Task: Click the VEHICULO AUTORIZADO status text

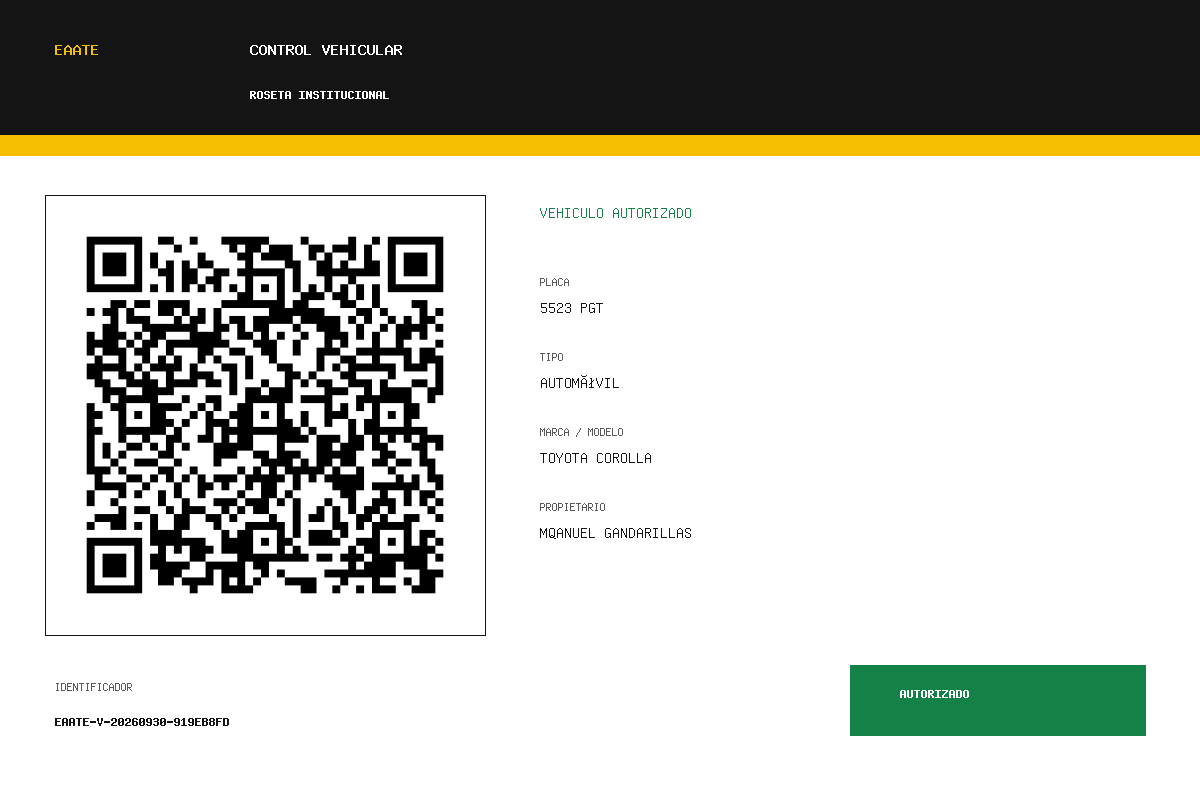Action: point(616,213)
